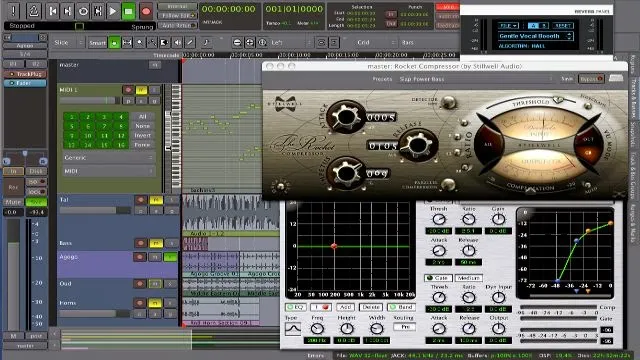Toggle loop playback in transport bar
This screenshot has width=640, height=360.
pyautogui.click(x=83, y=11)
